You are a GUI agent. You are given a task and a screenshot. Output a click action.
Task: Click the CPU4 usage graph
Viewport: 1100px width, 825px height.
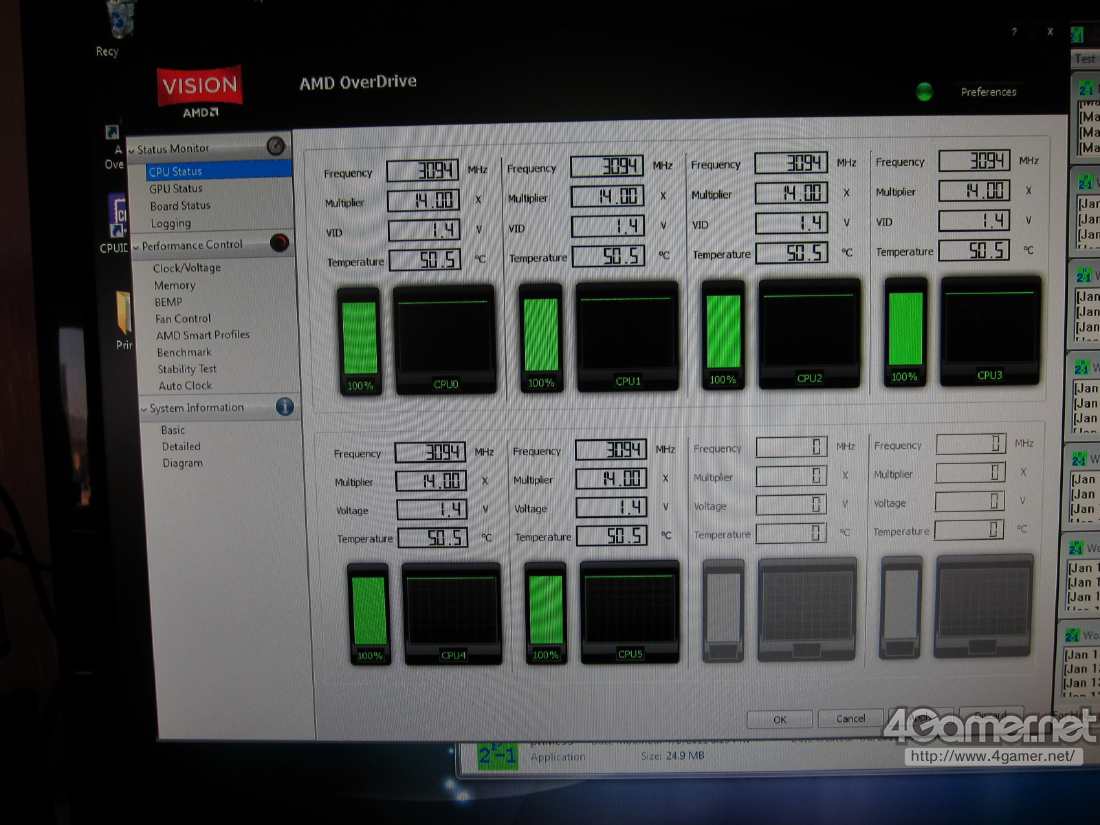tap(452, 614)
